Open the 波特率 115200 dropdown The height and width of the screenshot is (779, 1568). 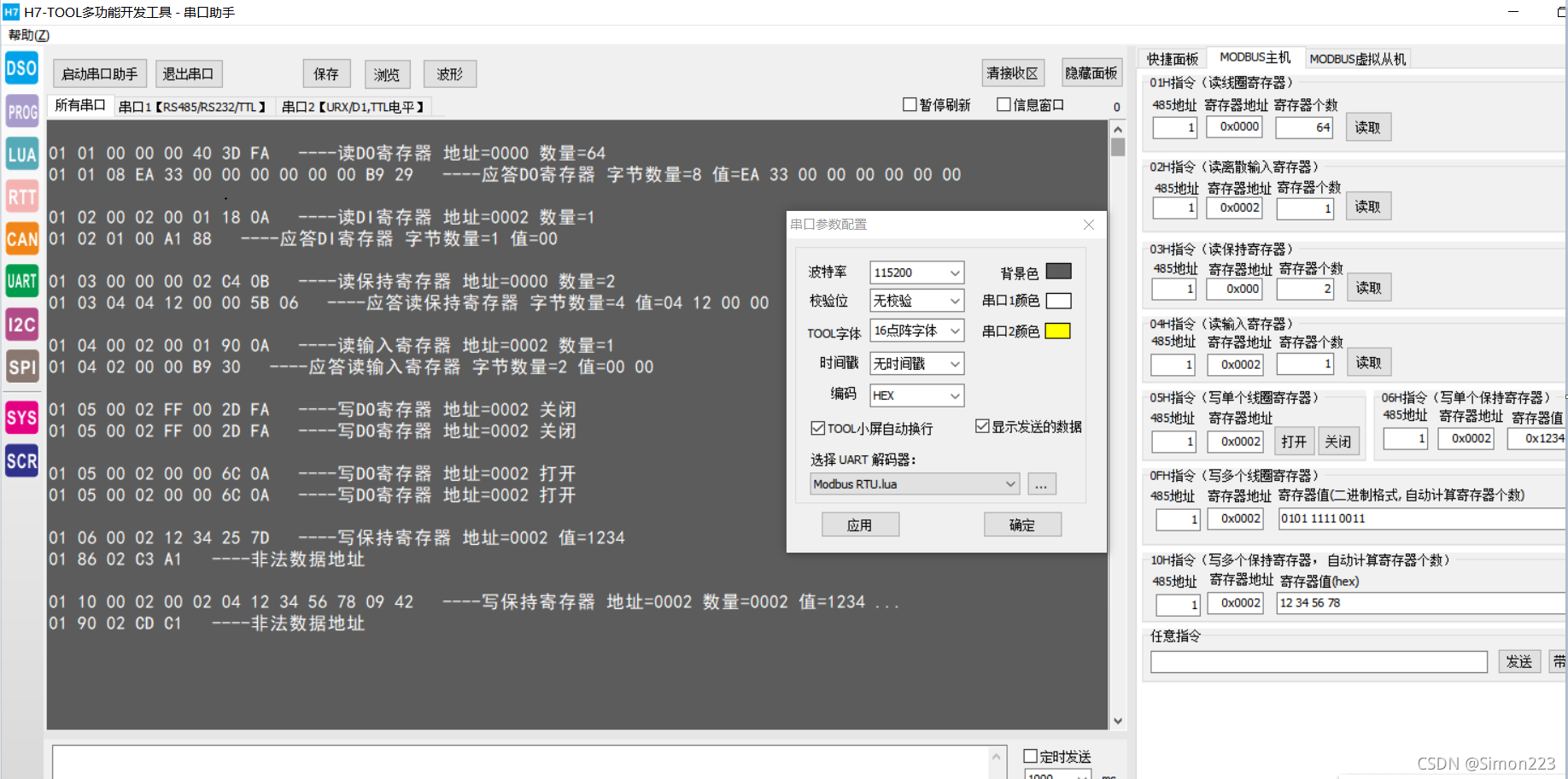[x=917, y=272]
